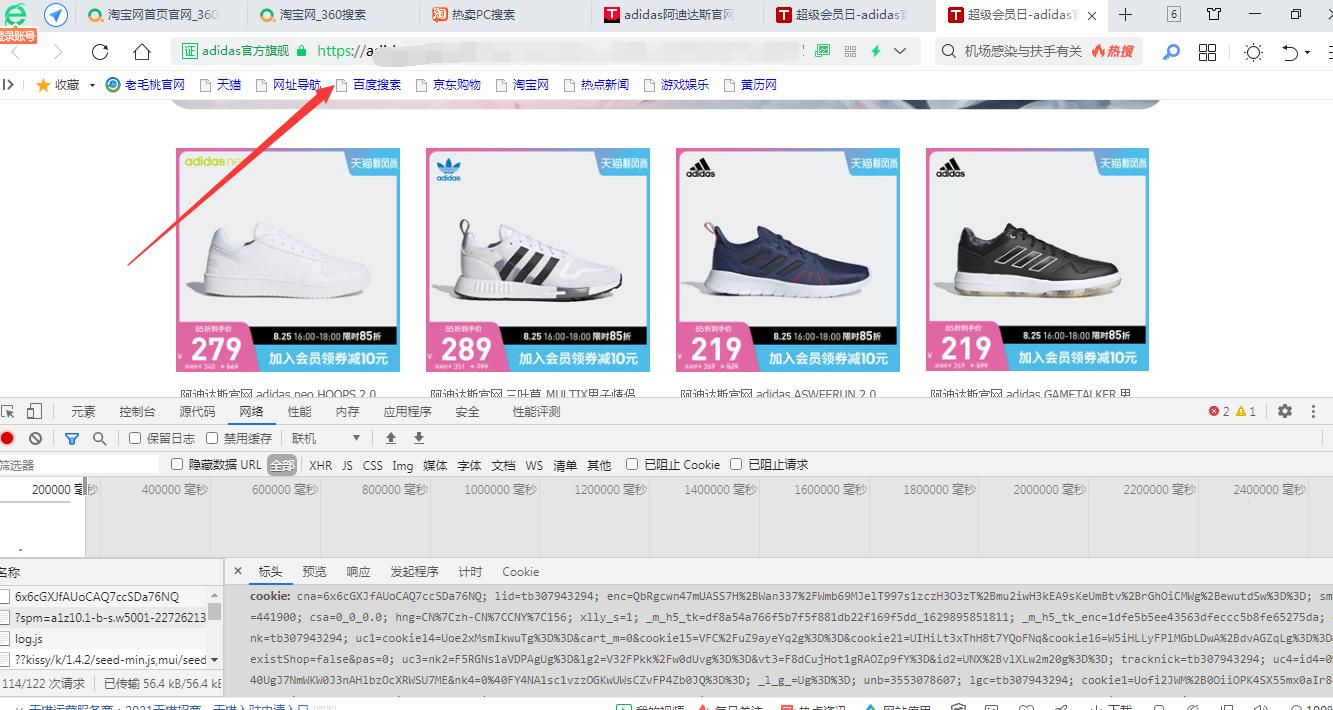The width and height of the screenshot is (1333, 710).
Task: Expand the chevron beside the lightning icon
Action: (x=899, y=51)
